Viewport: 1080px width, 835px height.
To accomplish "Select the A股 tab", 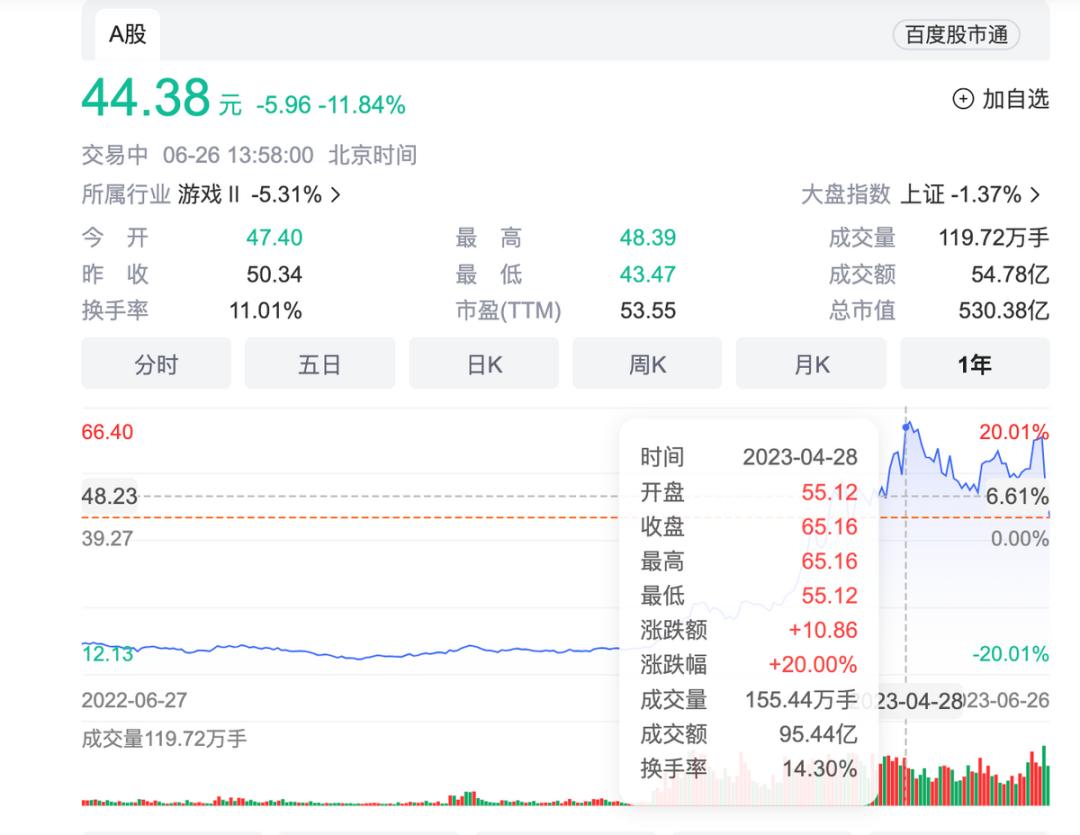I will (128, 34).
